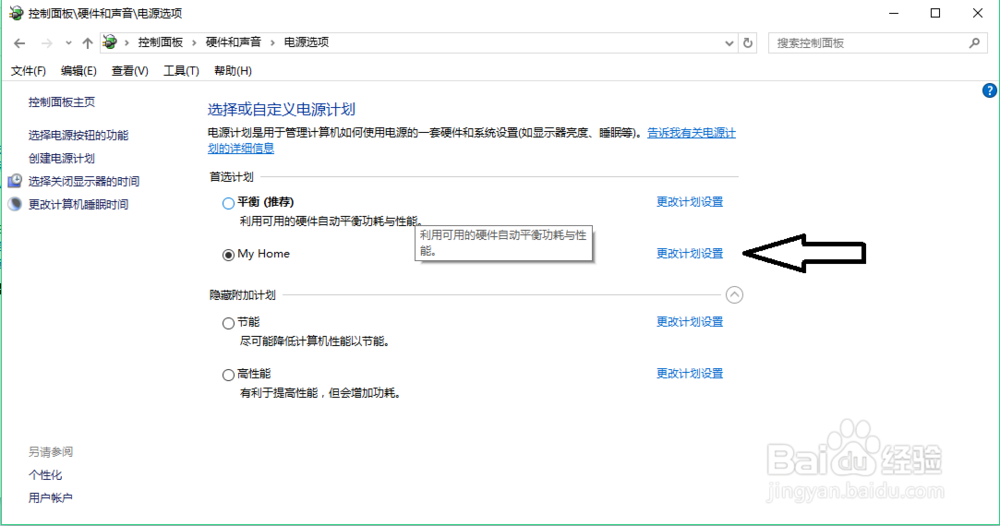Click the sleep moon icon in sidebar
Viewport: 1000px width, 526px height.
pyautogui.click(x=15, y=204)
